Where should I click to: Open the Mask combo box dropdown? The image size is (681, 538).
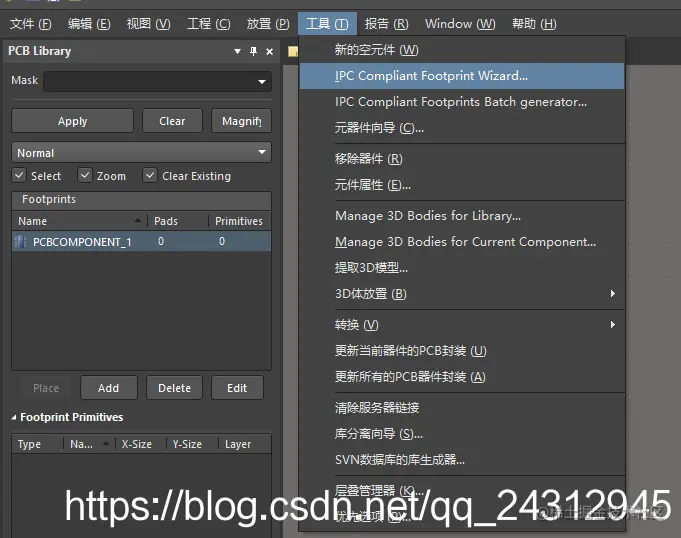pos(261,82)
